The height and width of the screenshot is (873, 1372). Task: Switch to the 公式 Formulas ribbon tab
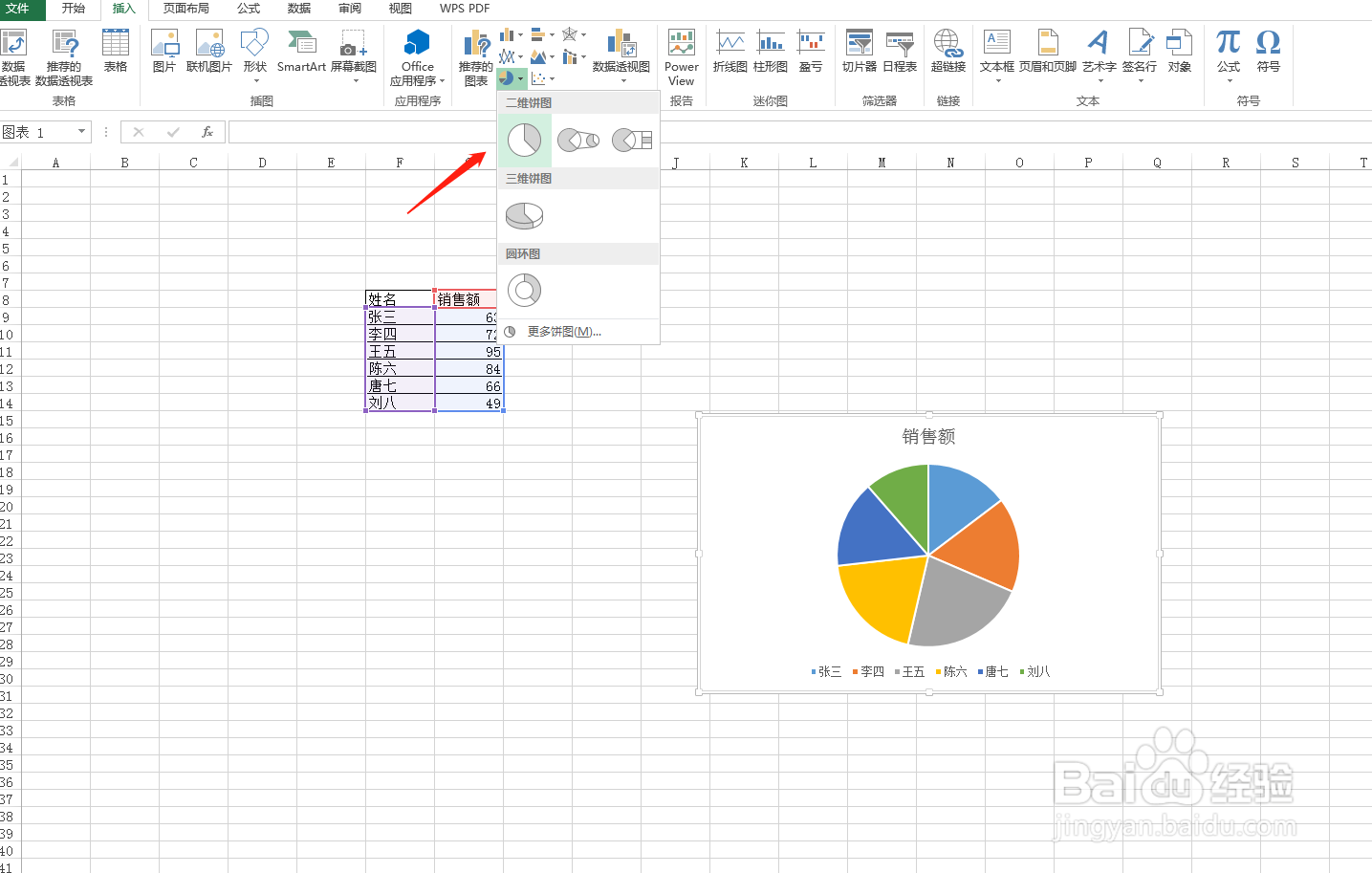tap(249, 9)
